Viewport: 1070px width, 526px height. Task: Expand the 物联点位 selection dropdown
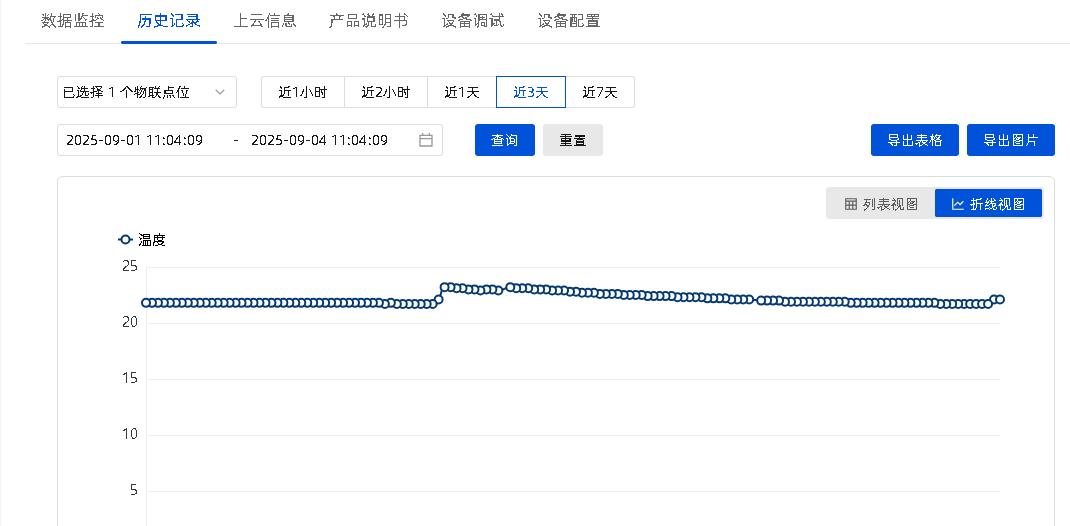pyautogui.click(x=146, y=92)
